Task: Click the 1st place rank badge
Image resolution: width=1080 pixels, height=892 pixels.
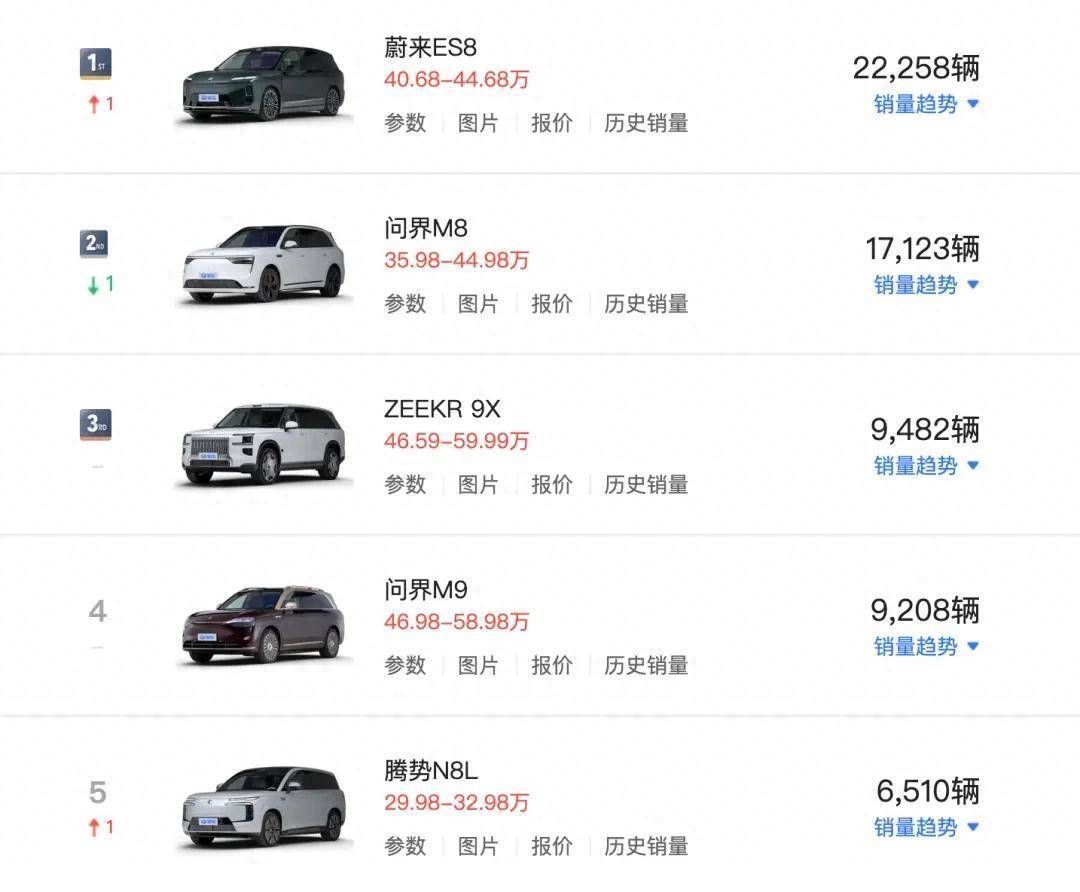Action: tap(96, 65)
